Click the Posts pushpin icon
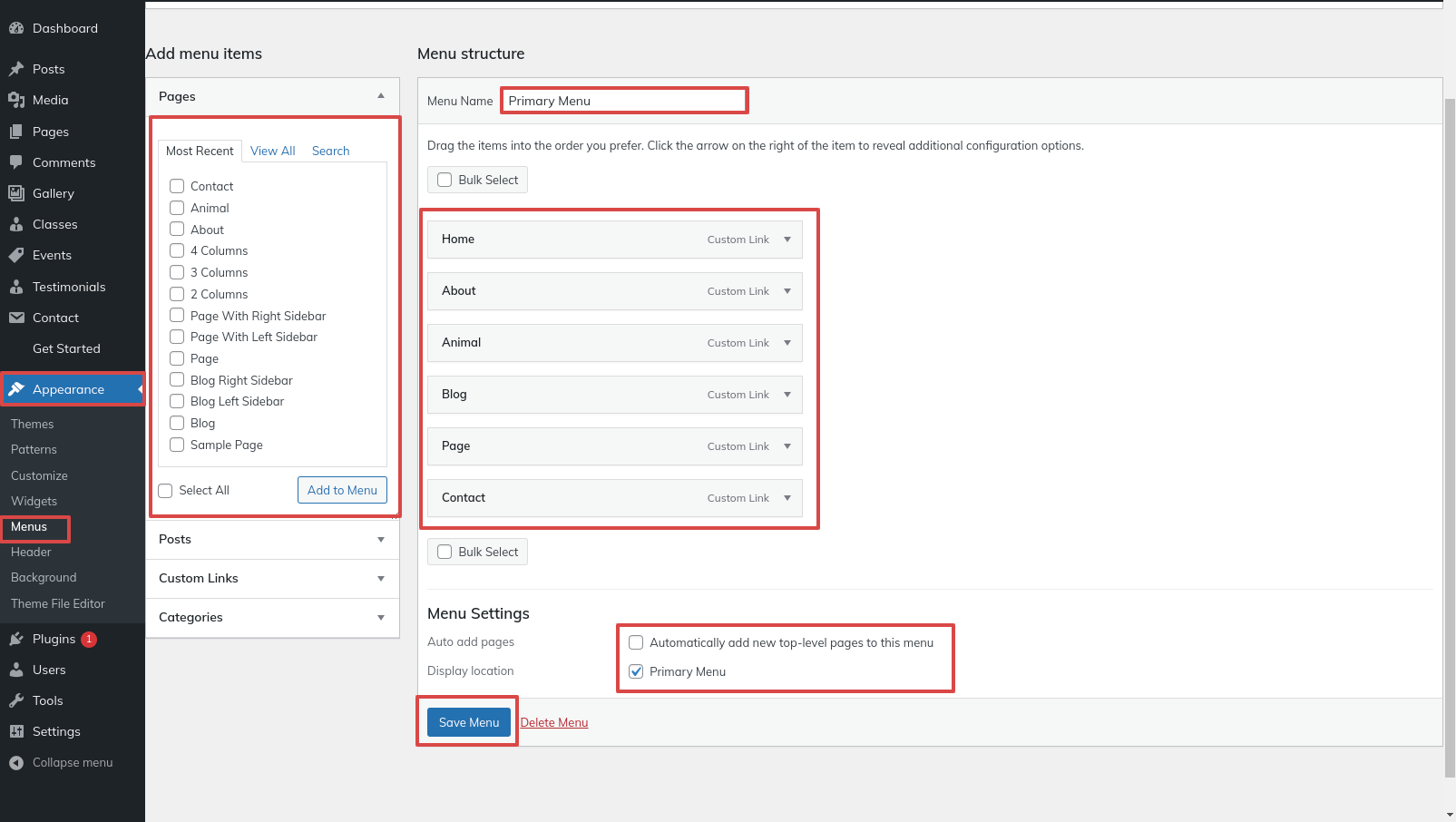 (16, 69)
